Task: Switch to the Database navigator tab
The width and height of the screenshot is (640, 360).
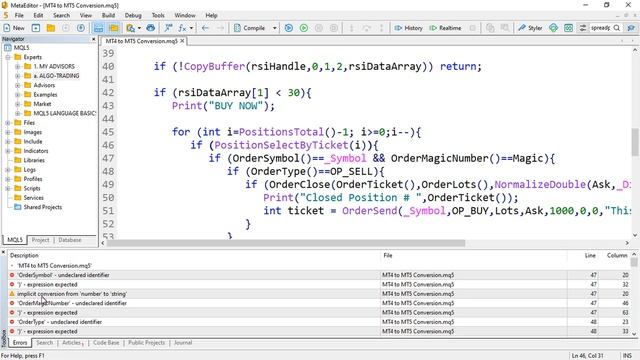Action: tap(70, 240)
